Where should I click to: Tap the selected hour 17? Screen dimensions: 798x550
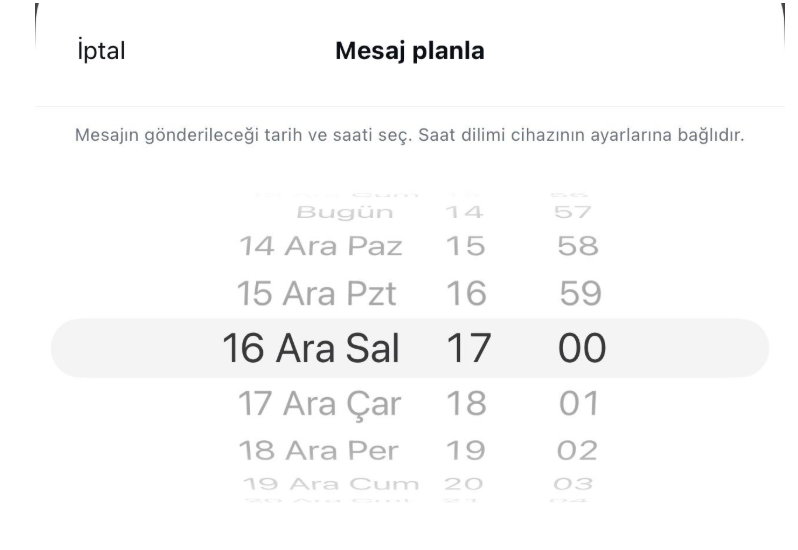pyautogui.click(x=464, y=347)
